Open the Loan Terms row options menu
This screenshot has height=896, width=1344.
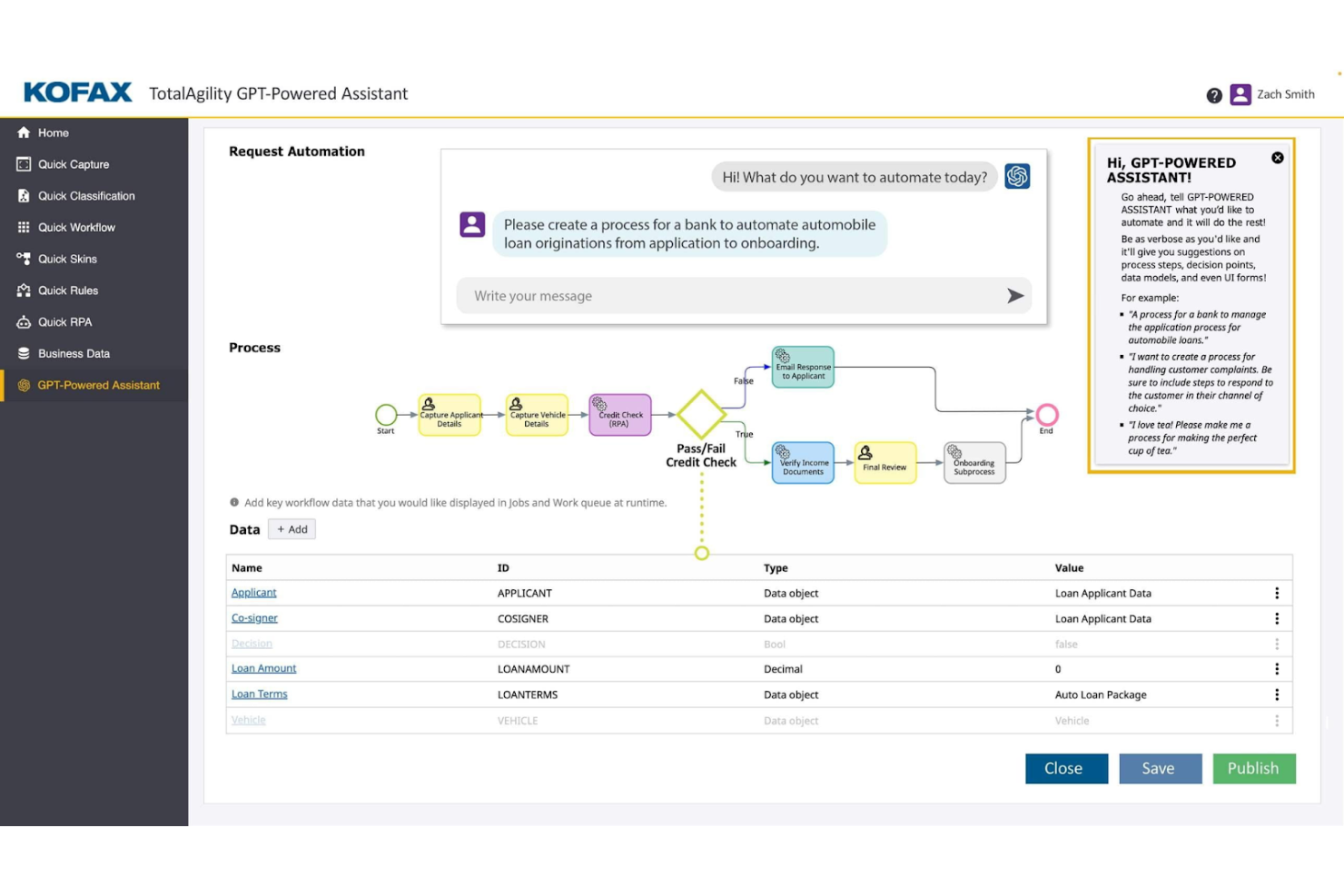pyautogui.click(x=1277, y=694)
